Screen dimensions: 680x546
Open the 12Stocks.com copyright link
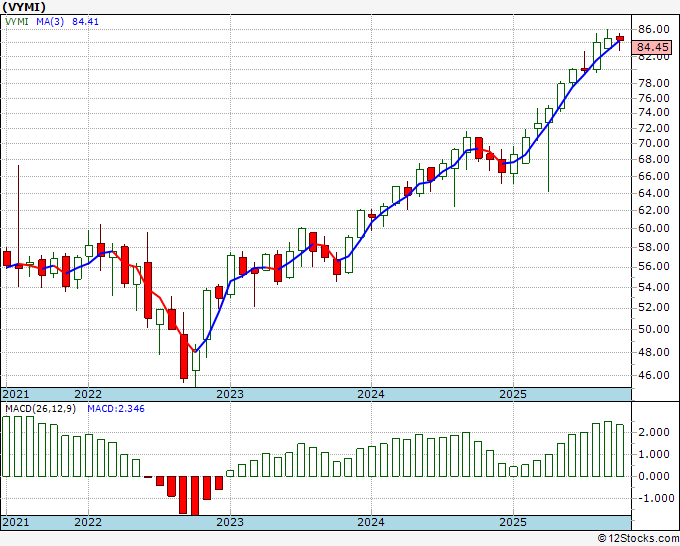638,539
